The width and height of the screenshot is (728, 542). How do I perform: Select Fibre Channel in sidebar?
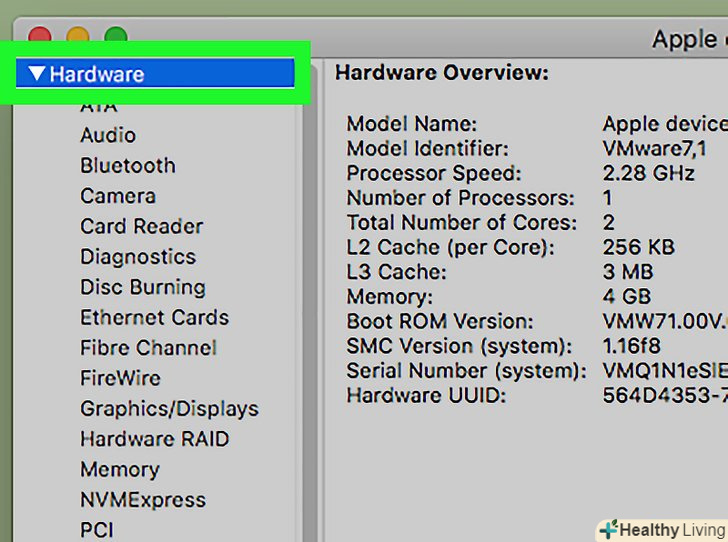pyautogui.click(x=148, y=348)
